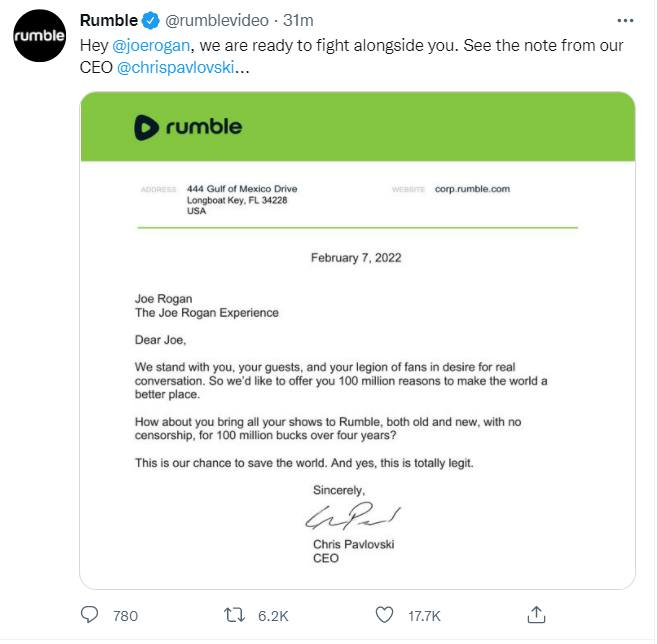Click the 17.7K likes count

[x=426, y=615]
